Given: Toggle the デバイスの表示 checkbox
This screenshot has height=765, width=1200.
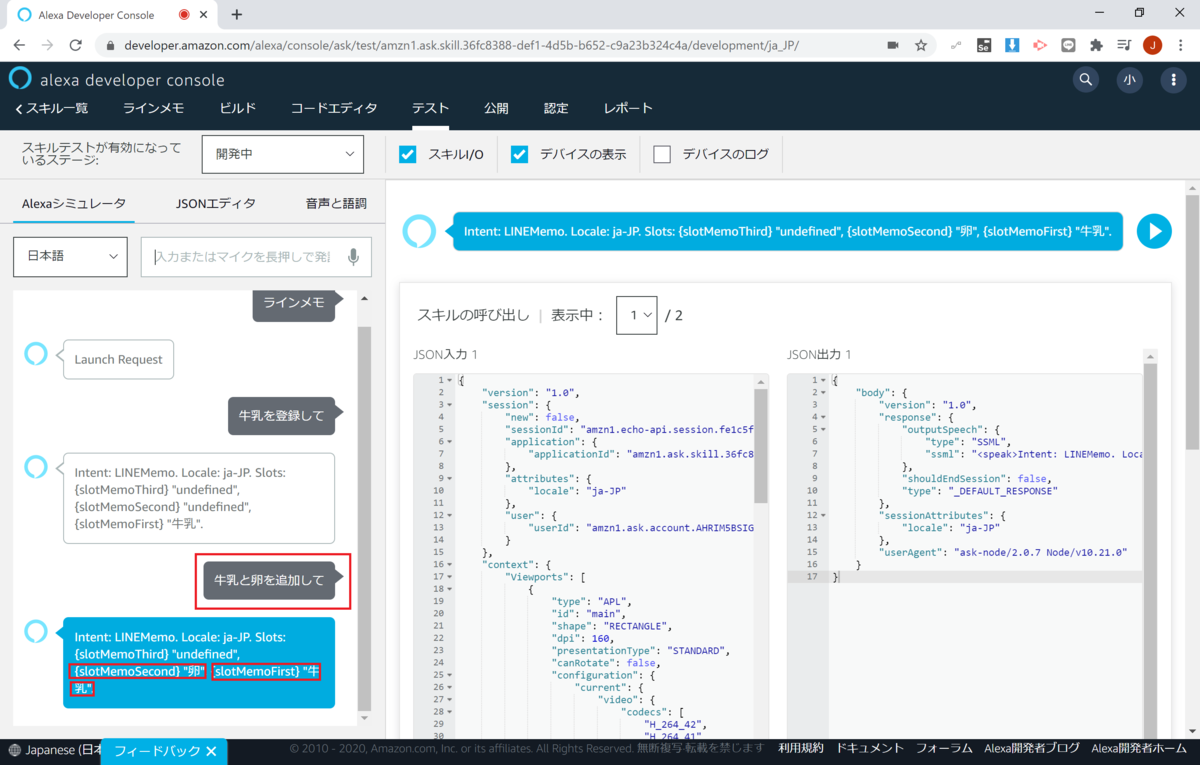Looking at the screenshot, I should (519, 154).
